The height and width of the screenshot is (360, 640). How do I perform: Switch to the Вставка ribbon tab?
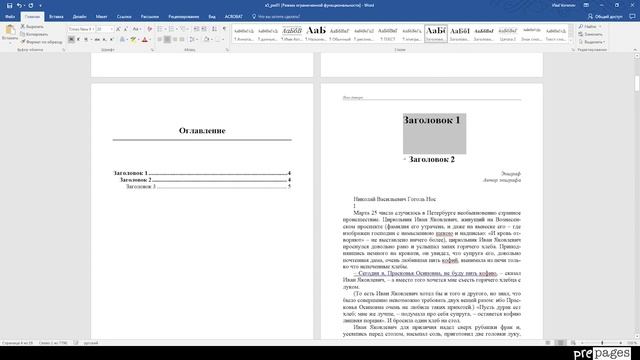coord(56,17)
